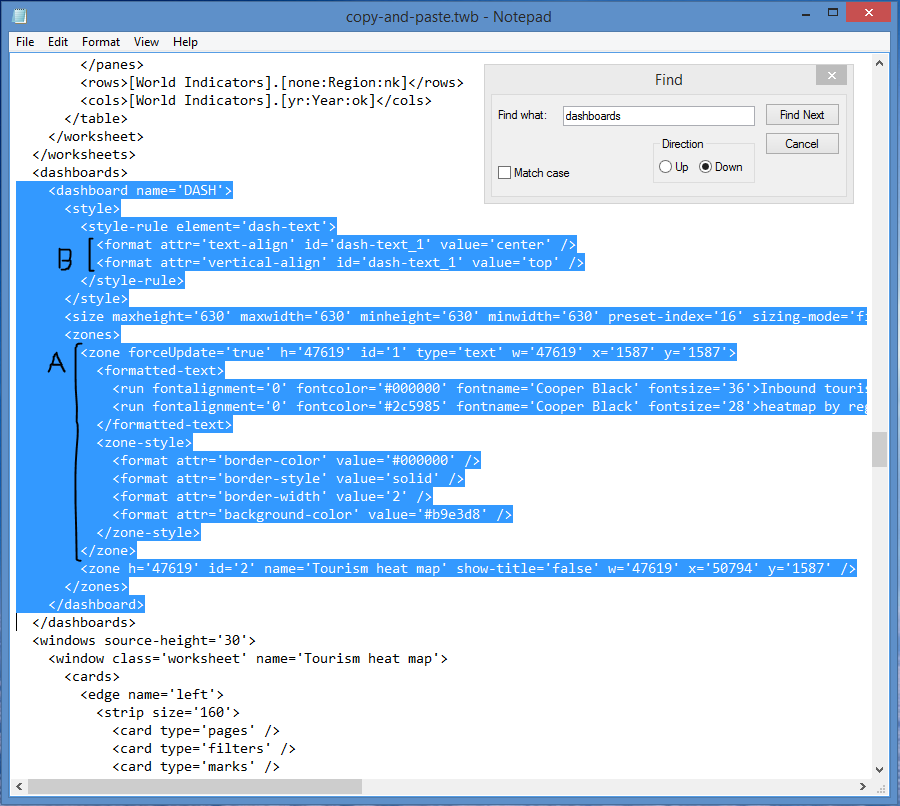Click the horizontal scrollbar right arrow
900x806 pixels.
[863, 786]
